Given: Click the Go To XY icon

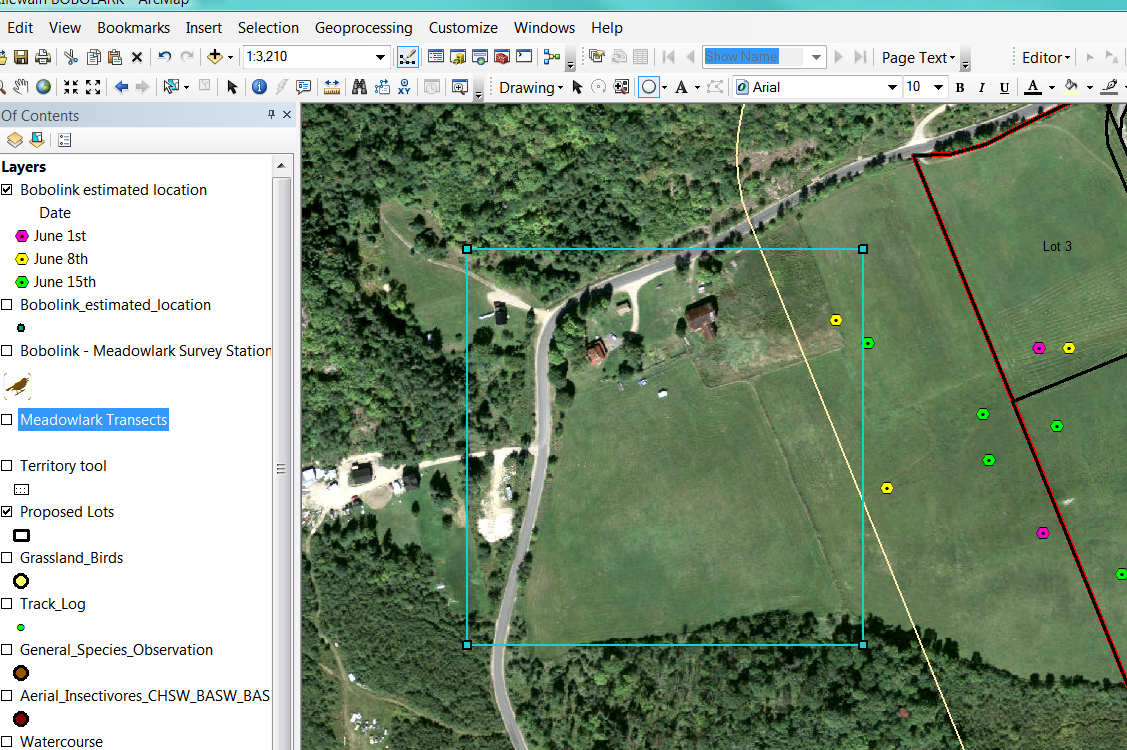Looking at the screenshot, I should click(x=404, y=87).
